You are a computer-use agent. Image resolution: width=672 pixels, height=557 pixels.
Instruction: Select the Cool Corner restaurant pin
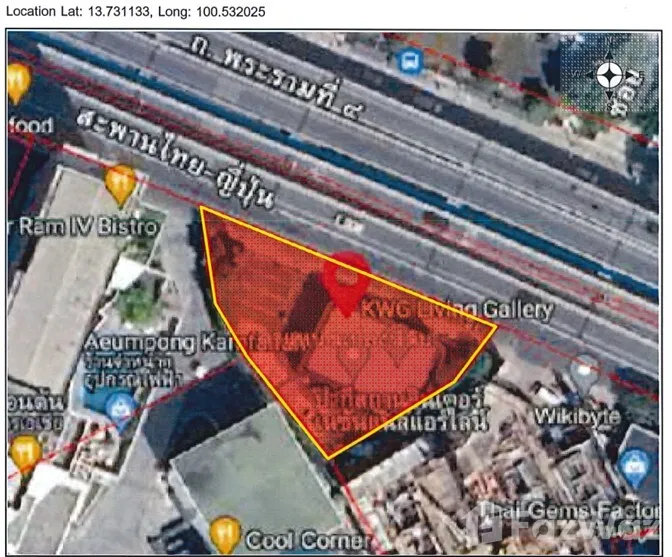click(226, 531)
